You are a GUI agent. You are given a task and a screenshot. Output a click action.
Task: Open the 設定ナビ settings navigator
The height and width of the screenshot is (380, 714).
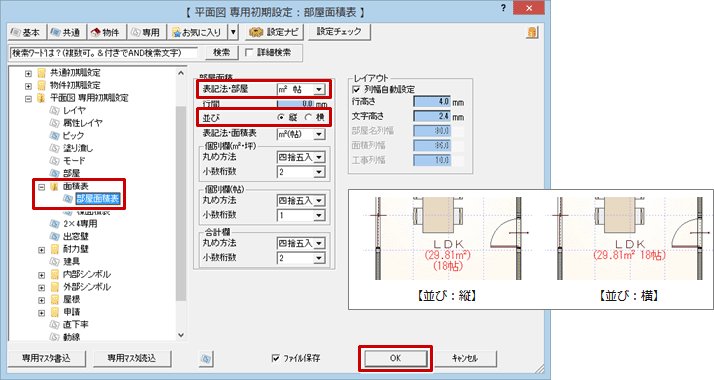click(x=275, y=32)
